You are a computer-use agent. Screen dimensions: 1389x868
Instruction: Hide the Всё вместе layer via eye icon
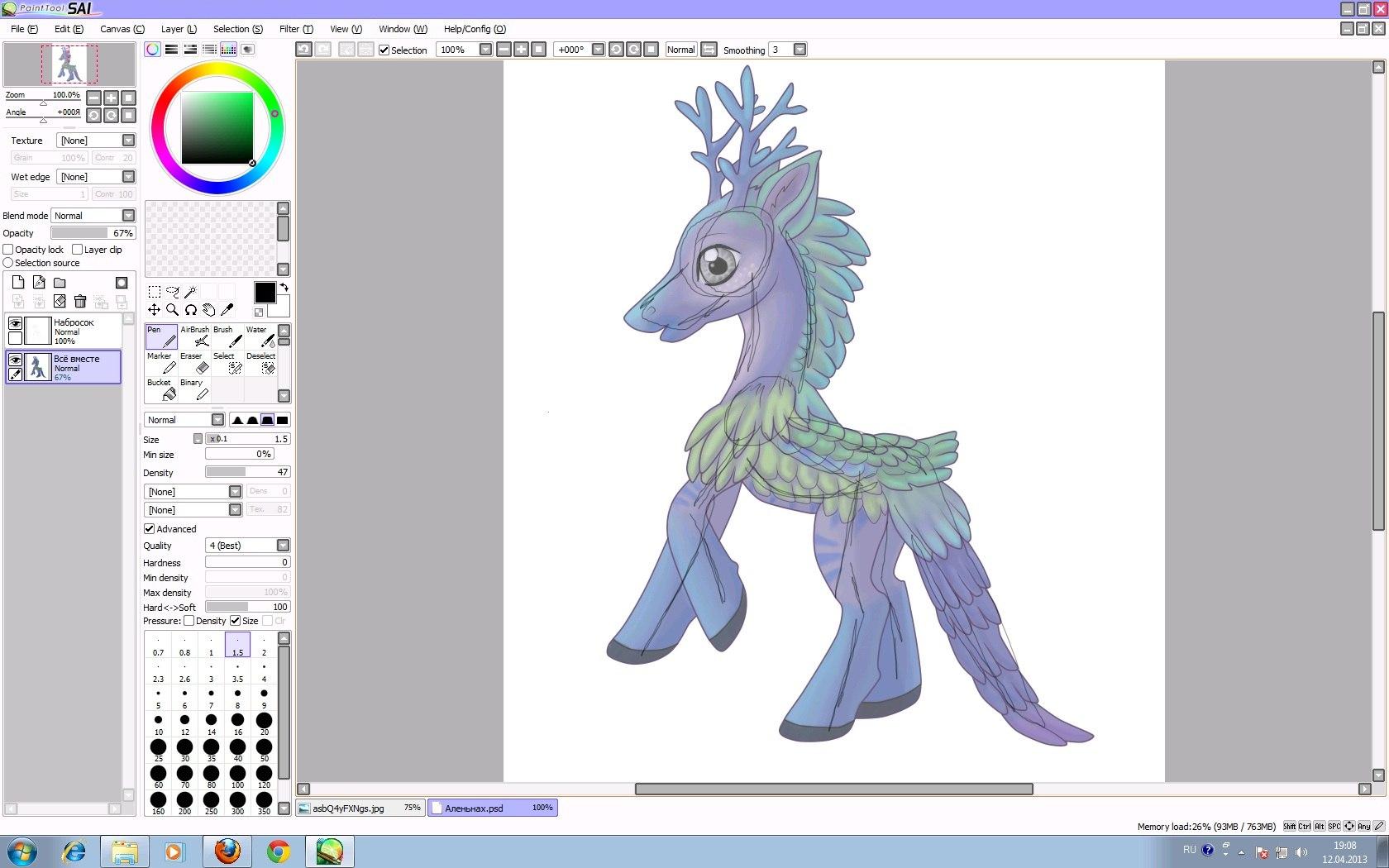15,360
